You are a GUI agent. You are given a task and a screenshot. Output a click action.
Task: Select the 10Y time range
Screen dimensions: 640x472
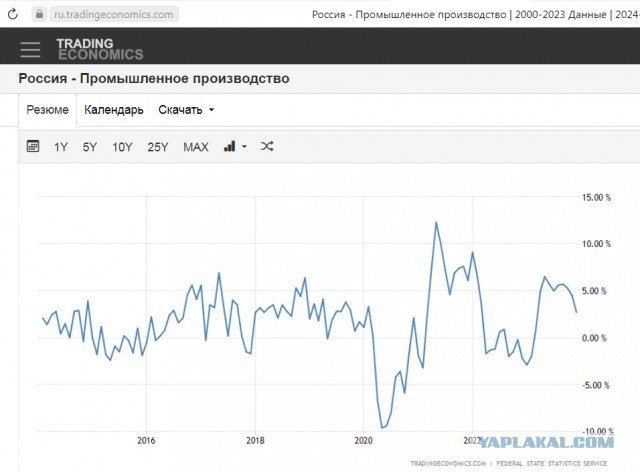pyautogui.click(x=122, y=147)
